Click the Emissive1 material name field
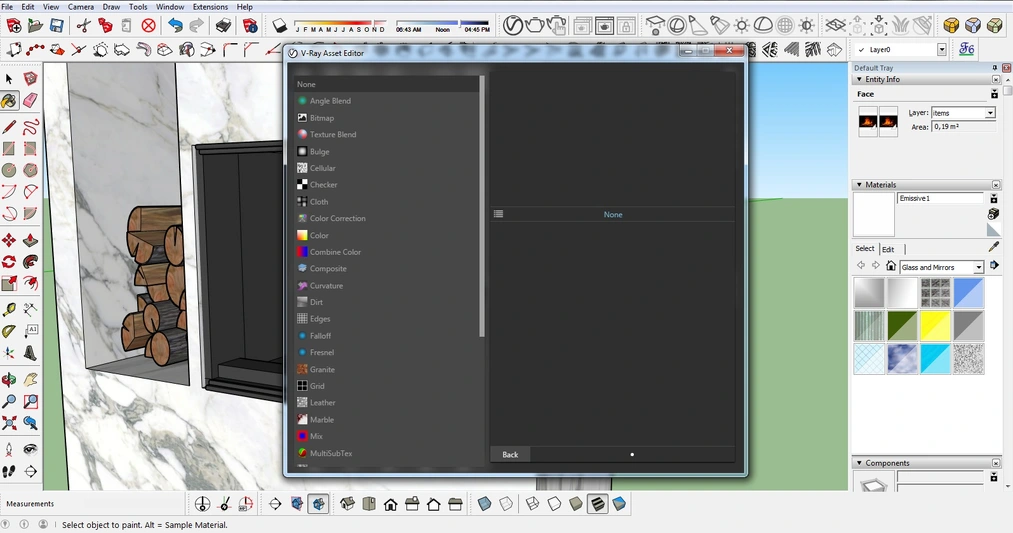1013x533 pixels. [x=940, y=198]
